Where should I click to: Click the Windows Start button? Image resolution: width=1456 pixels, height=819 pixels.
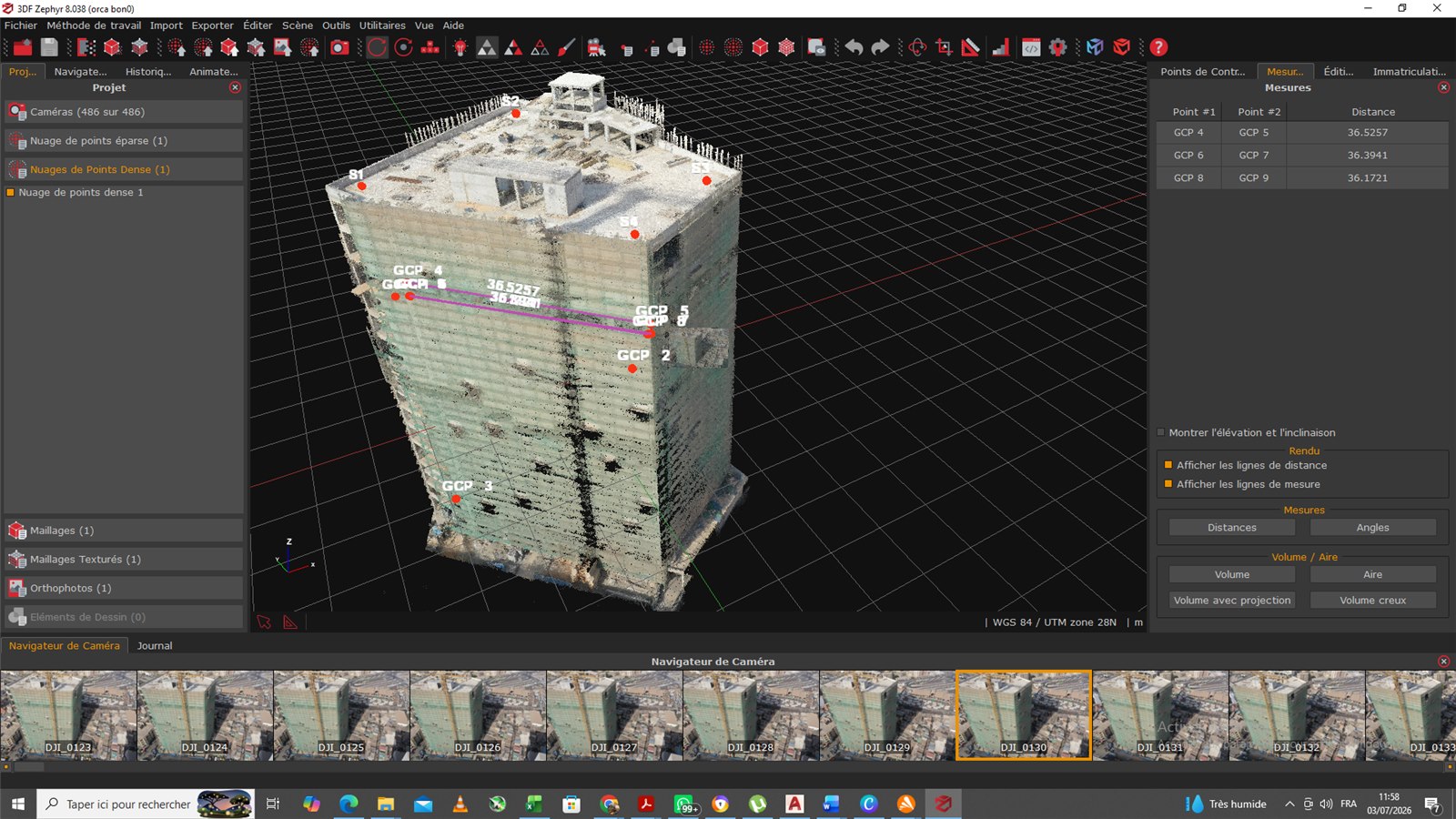pos(17,804)
